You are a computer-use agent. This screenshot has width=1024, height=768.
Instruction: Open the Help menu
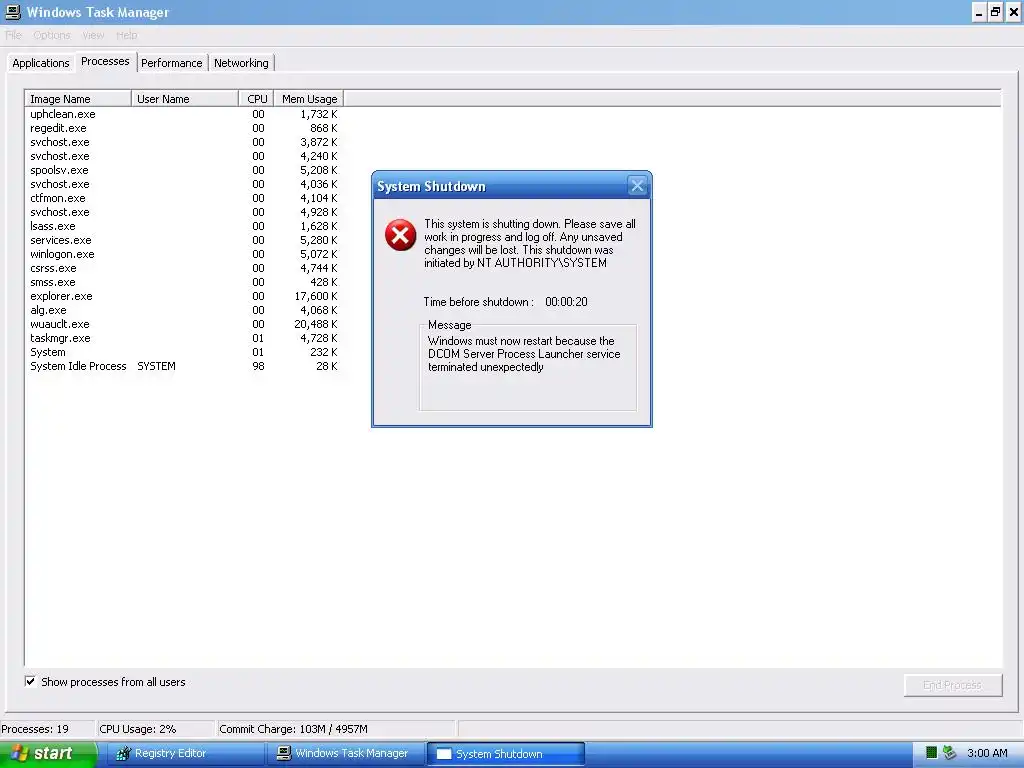click(127, 35)
